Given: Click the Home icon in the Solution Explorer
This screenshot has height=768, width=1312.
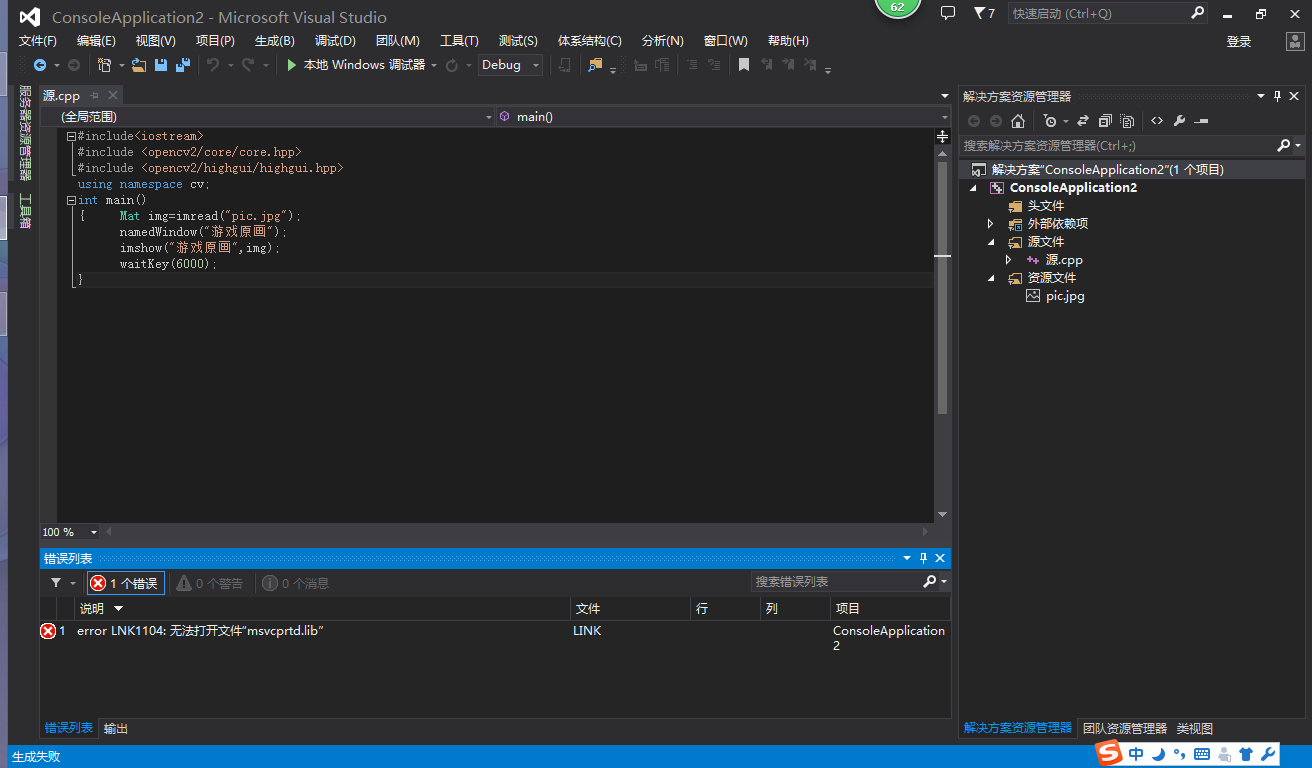Looking at the screenshot, I should pyautogui.click(x=1018, y=121).
